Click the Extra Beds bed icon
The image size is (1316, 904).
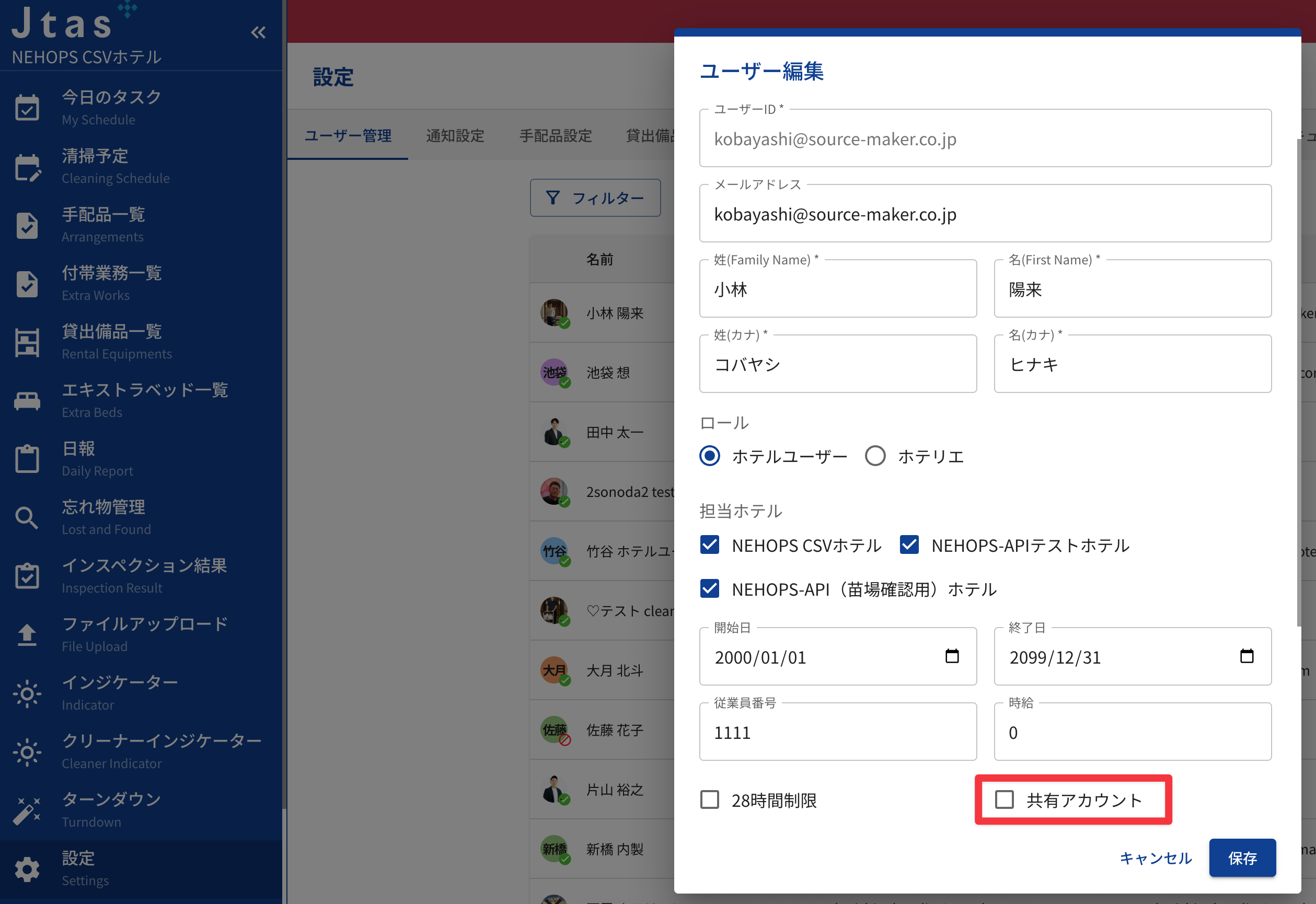click(27, 401)
